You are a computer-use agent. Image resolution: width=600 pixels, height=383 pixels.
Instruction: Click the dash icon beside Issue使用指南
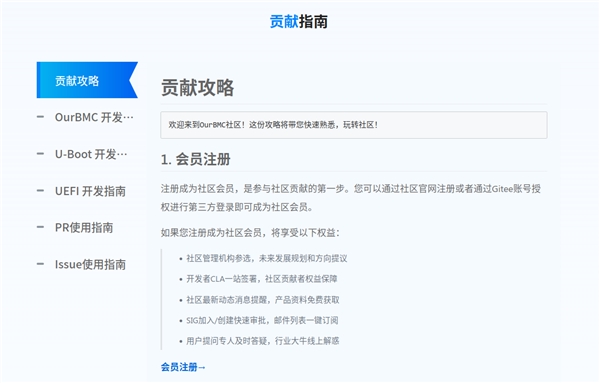40,264
